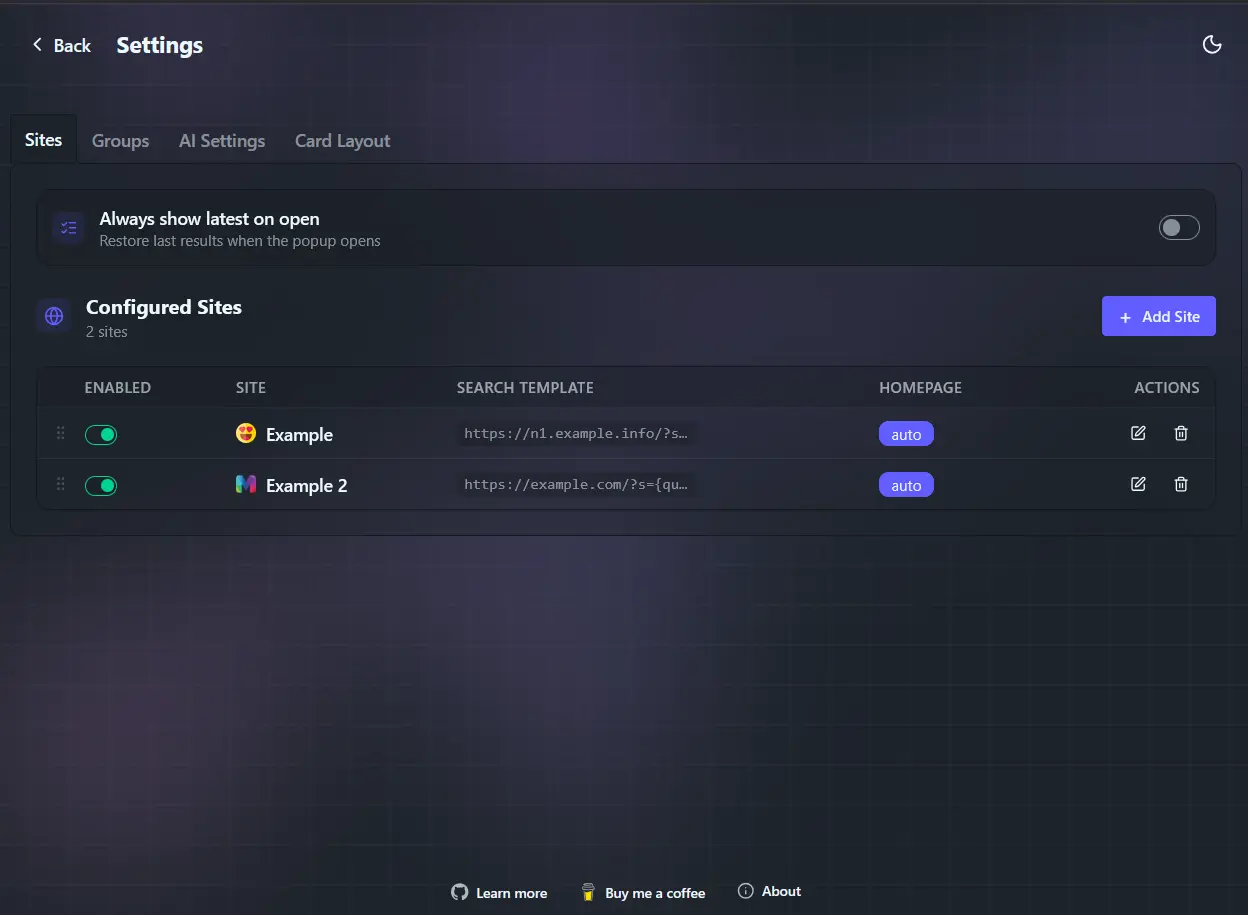The width and height of the screenshot is (1248, 915).
Task: Open the About link
Action: coord(769,891)
